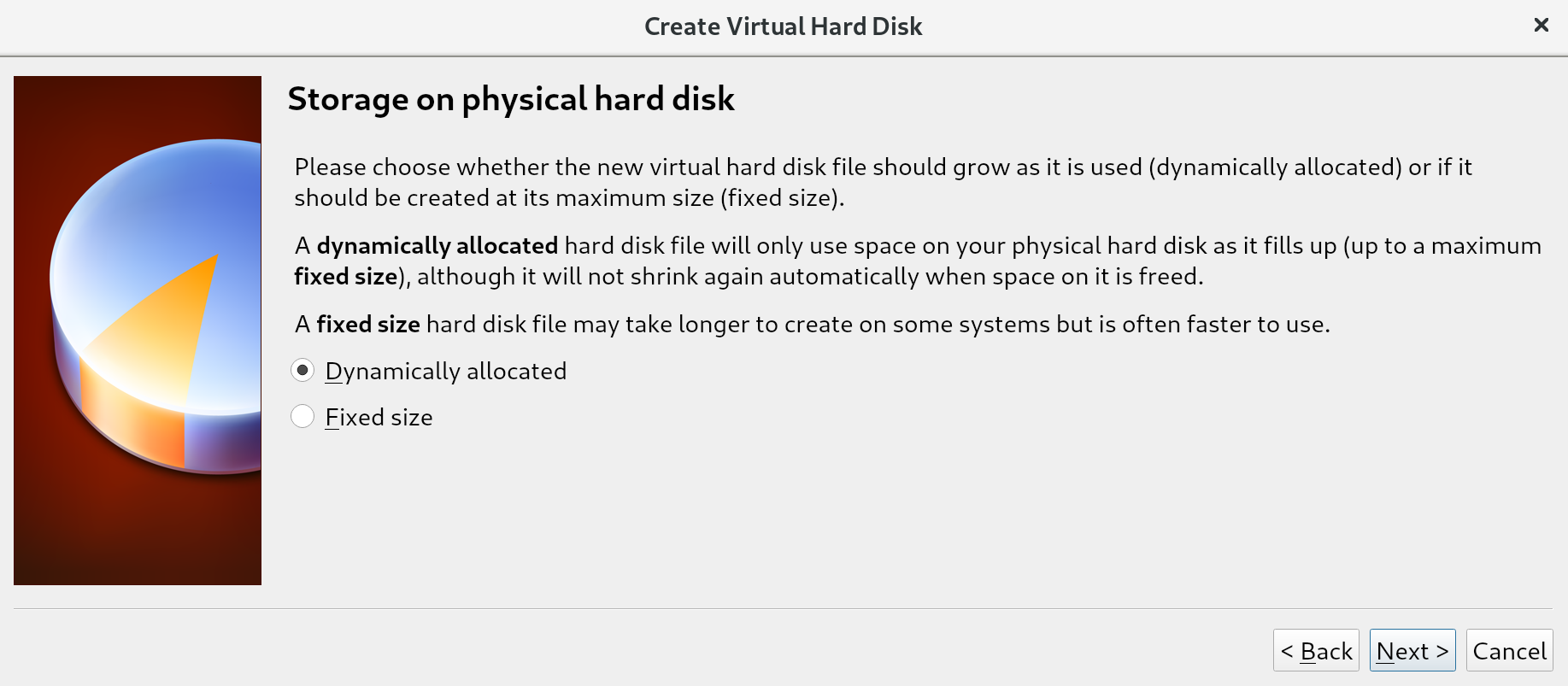Click the "Create Virtual Hard Disk" window title
This screenshot has width=1568, height=686.
tap(783, 26)
